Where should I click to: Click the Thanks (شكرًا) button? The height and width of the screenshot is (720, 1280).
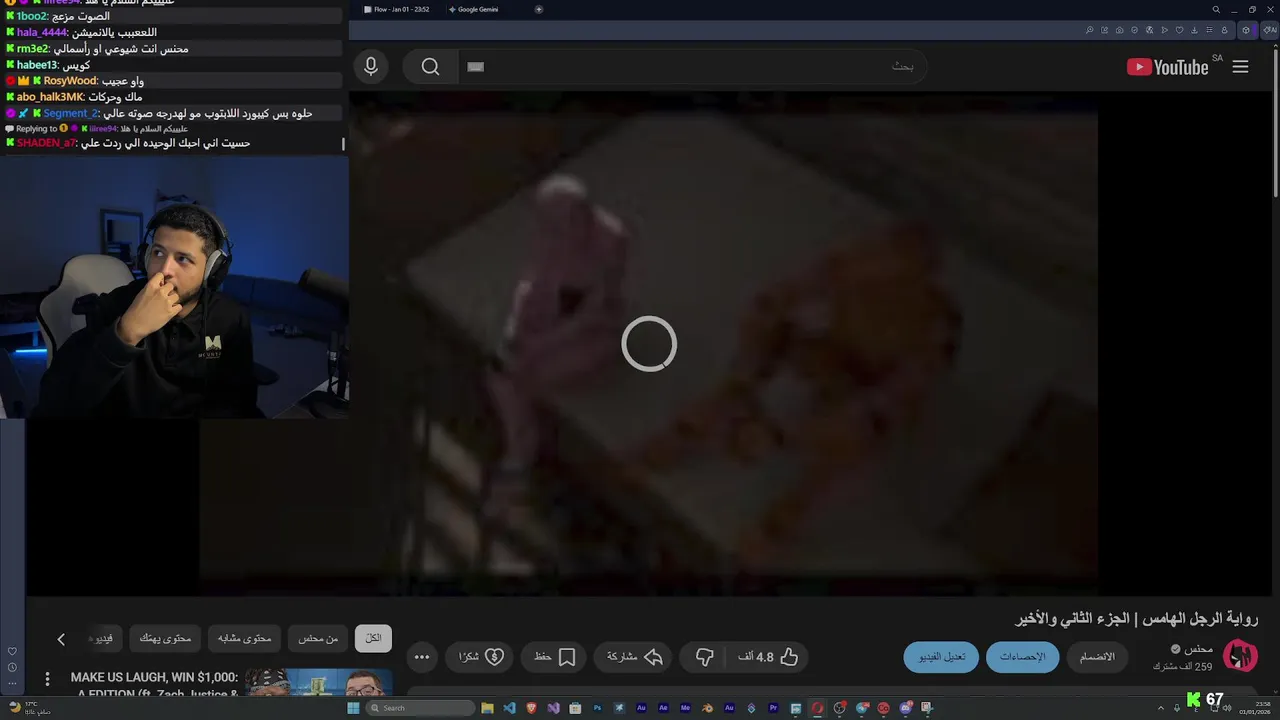click(481, 657)
